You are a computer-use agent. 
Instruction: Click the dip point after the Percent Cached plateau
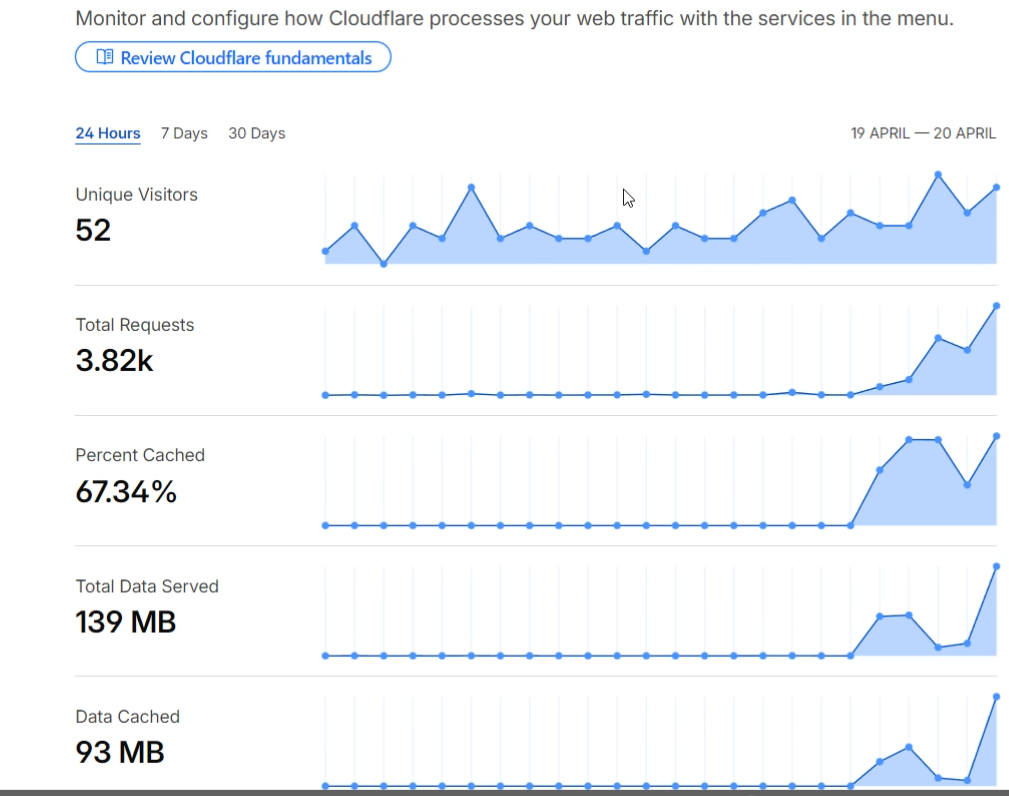tap(967, 485)
